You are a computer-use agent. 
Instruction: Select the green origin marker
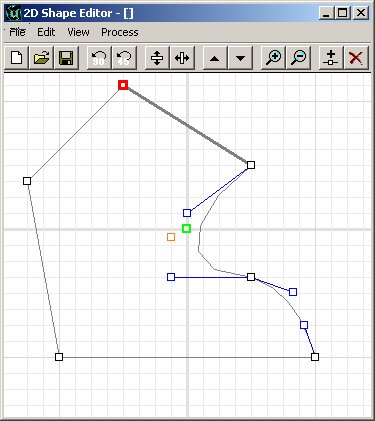tap(187, 229)
